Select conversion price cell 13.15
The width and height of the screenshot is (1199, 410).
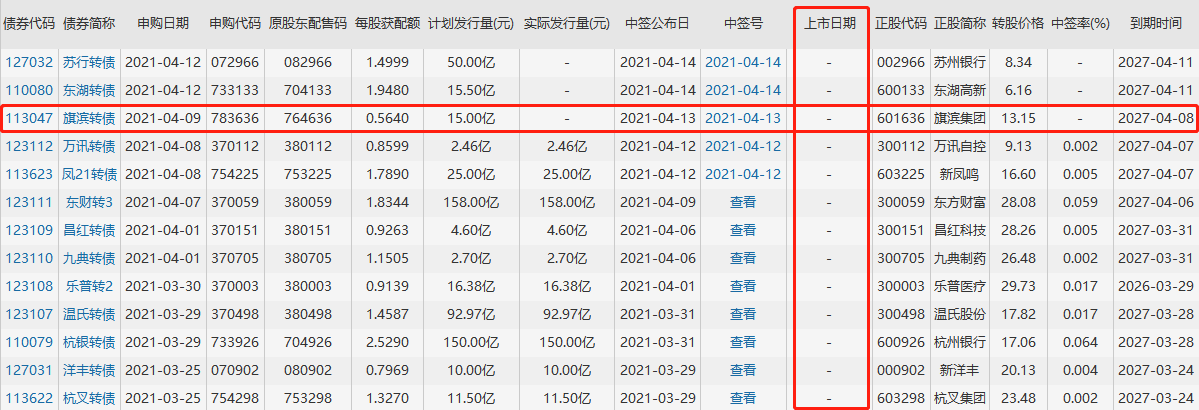1018,119
